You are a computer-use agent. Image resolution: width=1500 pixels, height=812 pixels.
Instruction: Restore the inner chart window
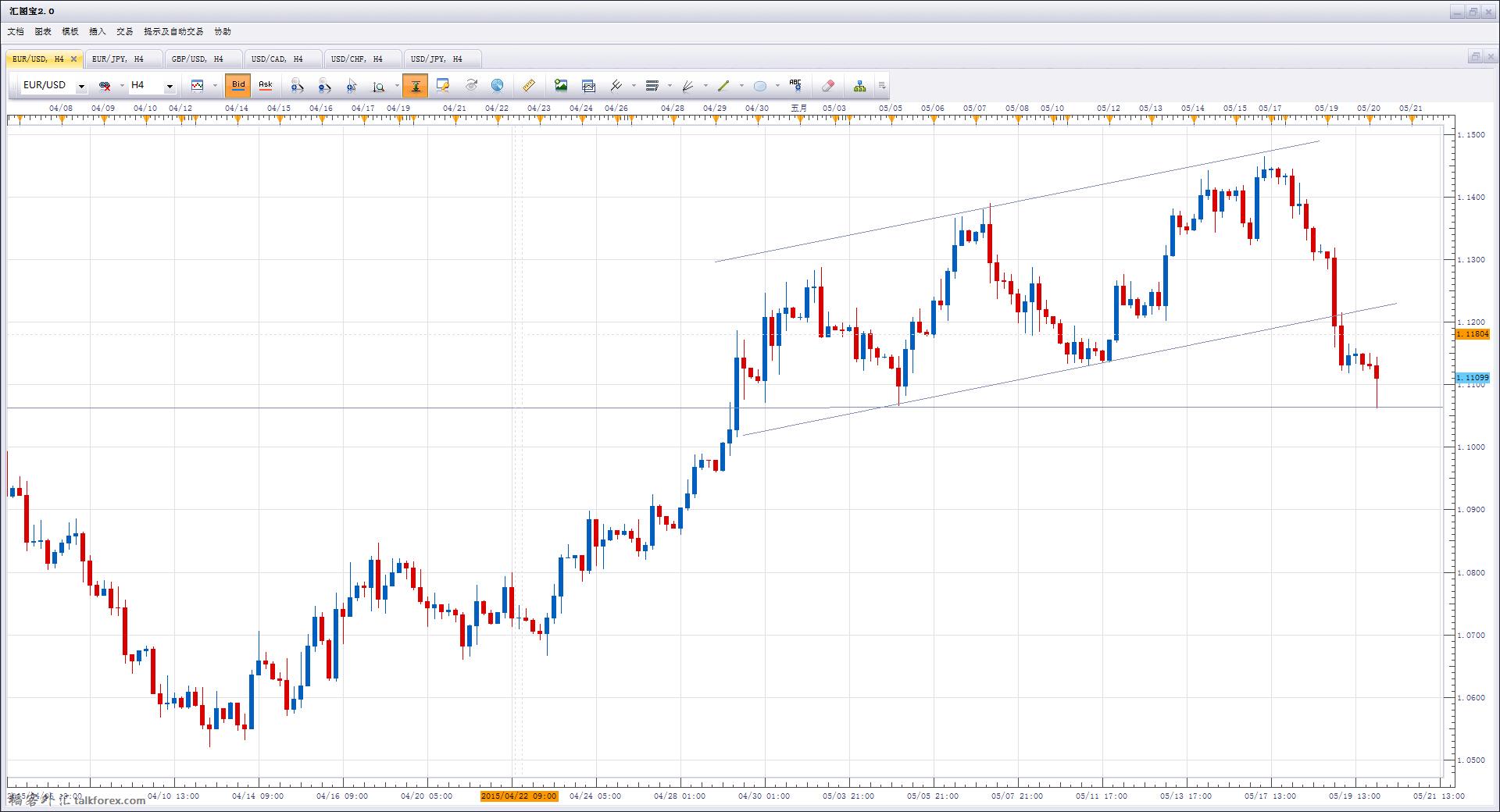tap(1474, 56)
